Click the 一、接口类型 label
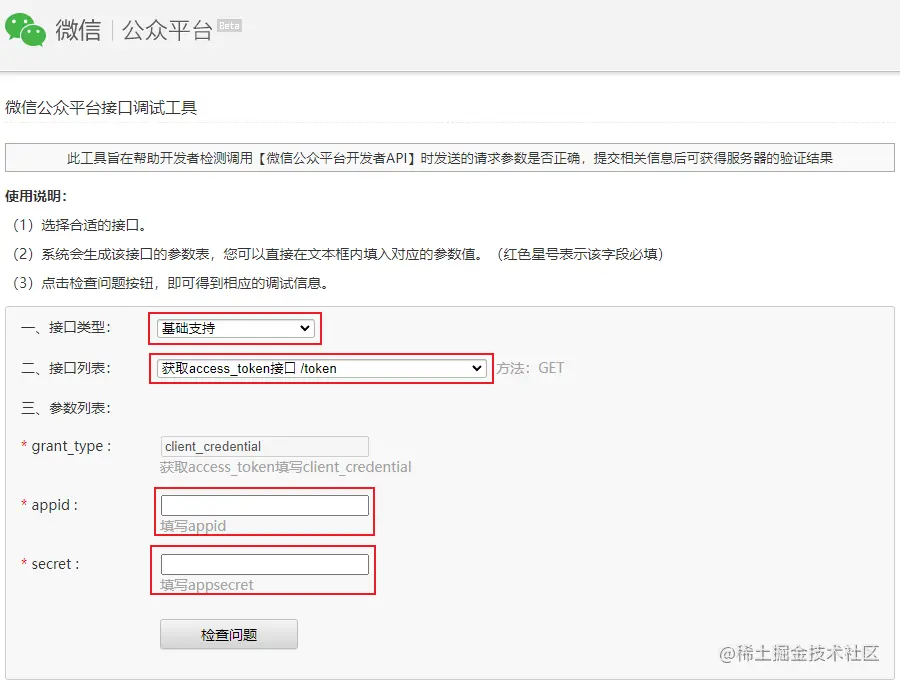 click(x=65, y=328)
